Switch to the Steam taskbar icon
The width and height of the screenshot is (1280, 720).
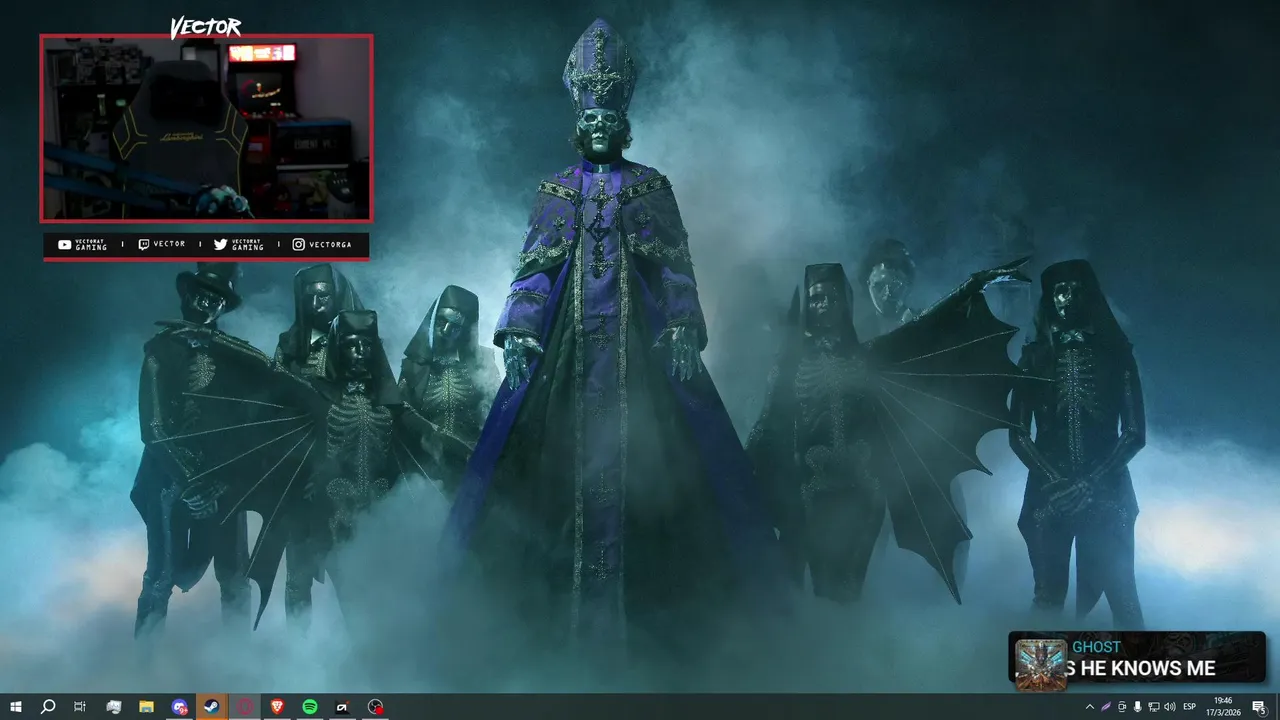click(212, 707)
